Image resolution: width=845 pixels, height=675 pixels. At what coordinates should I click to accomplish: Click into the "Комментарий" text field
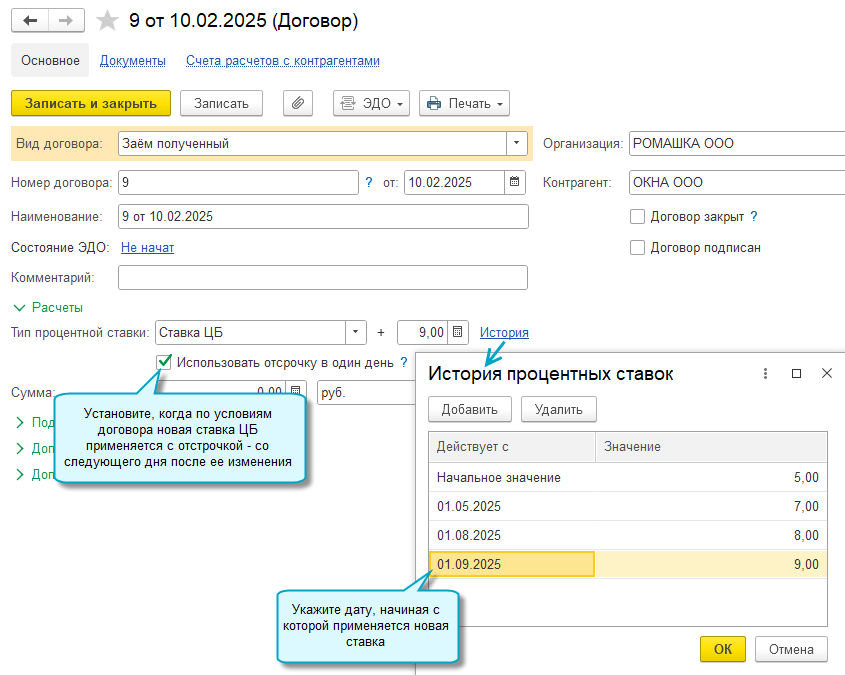pos(322,277)
